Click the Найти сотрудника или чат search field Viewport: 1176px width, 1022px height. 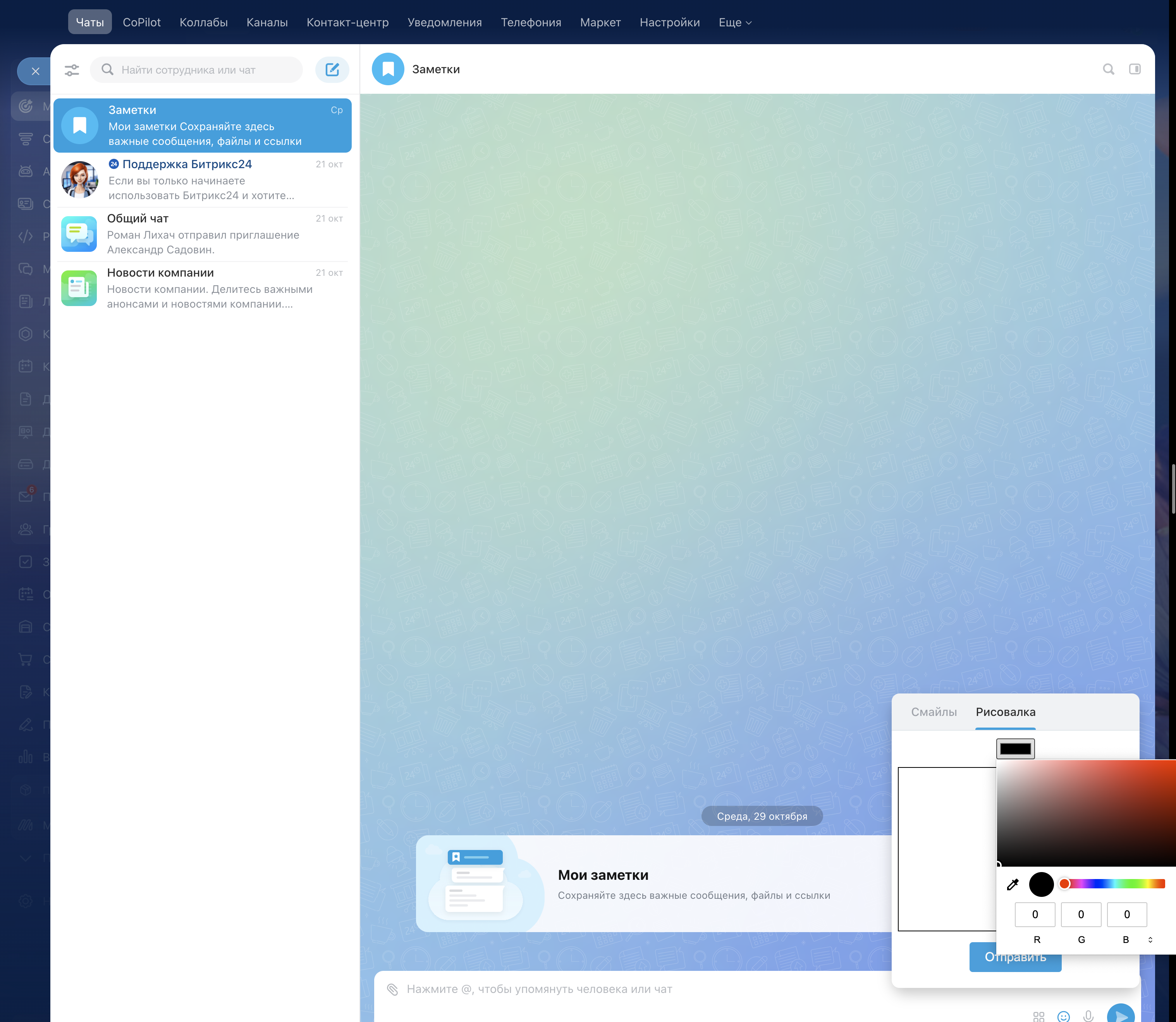click(205, 70)
